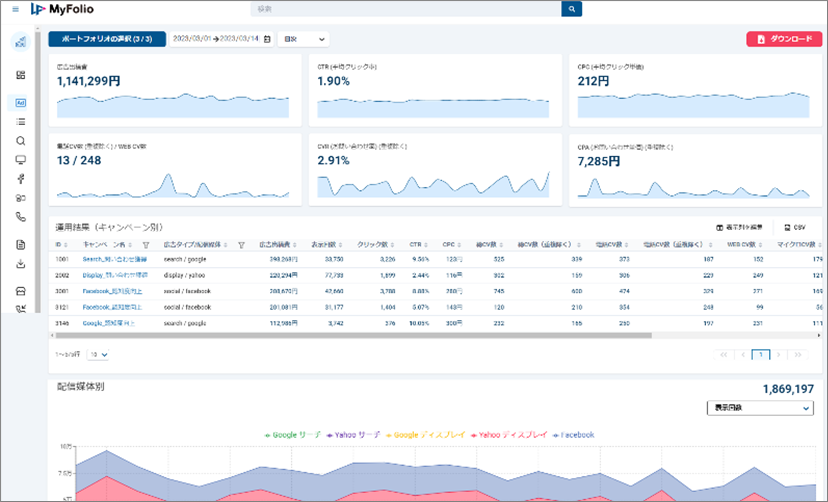
Task: Click the CPA card showing 7,285円
Action: 695,170
